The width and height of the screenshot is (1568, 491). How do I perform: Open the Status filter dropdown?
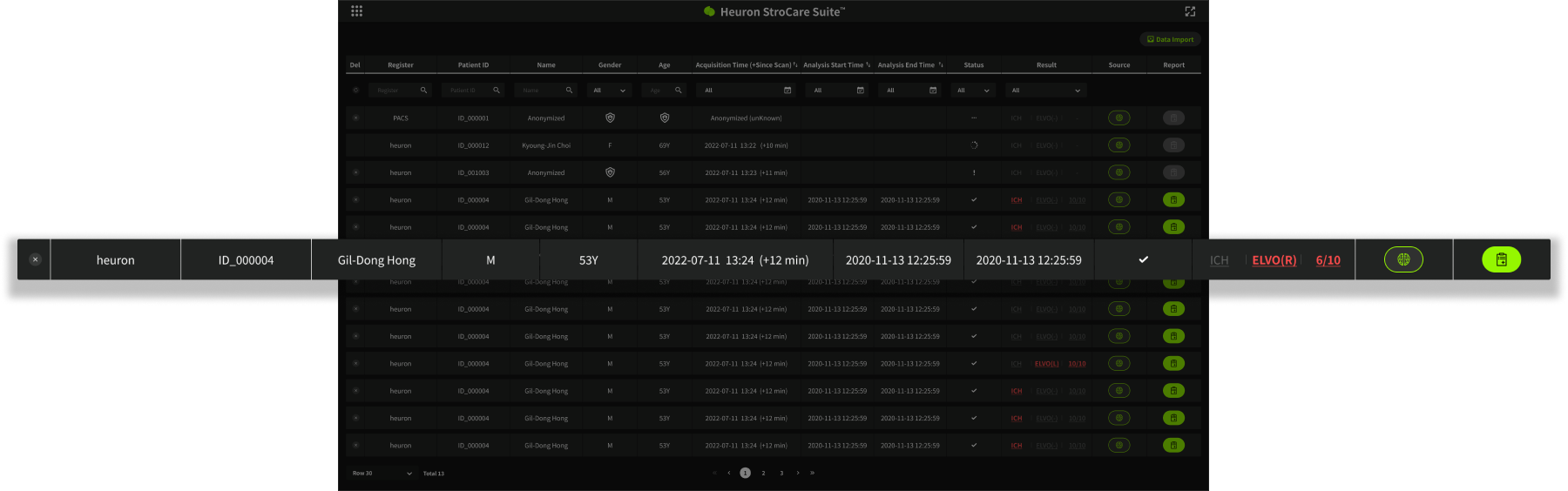(x=973, y=90)
